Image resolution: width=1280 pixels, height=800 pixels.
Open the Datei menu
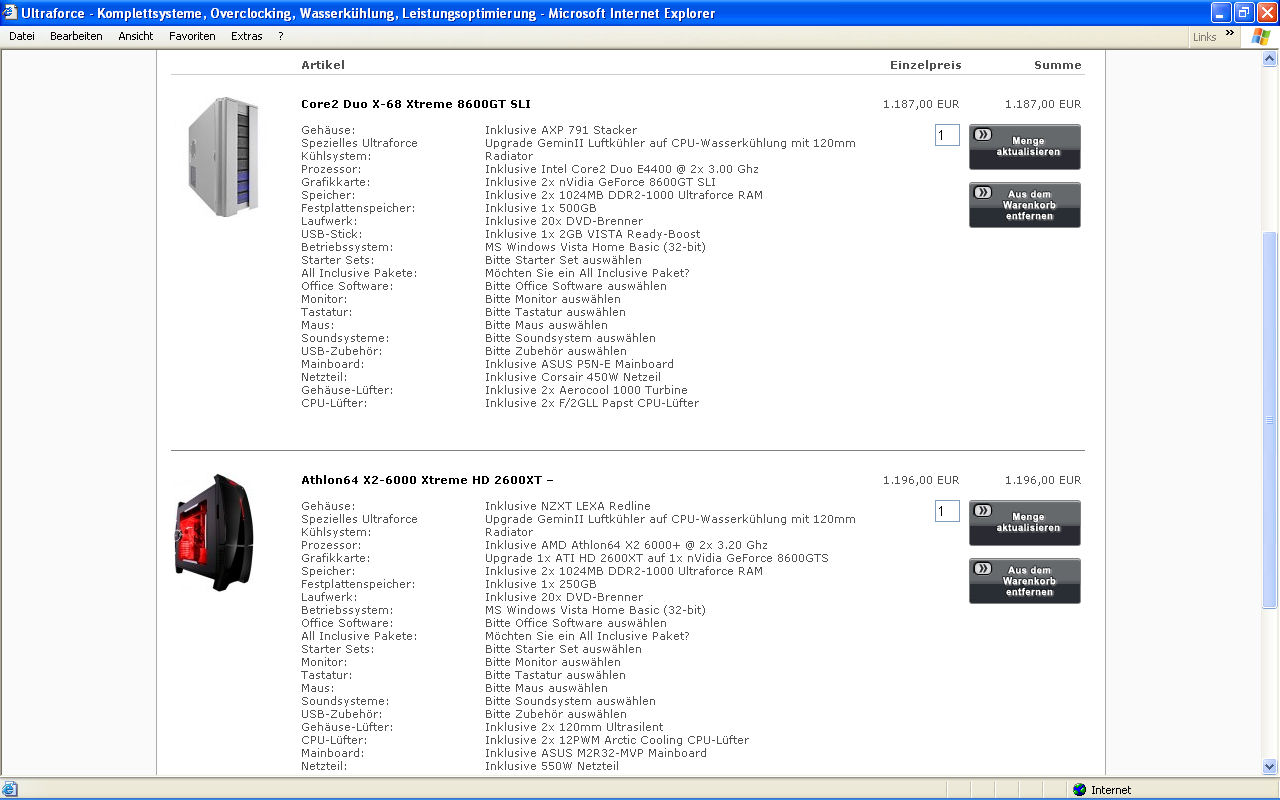click(22, 36)
